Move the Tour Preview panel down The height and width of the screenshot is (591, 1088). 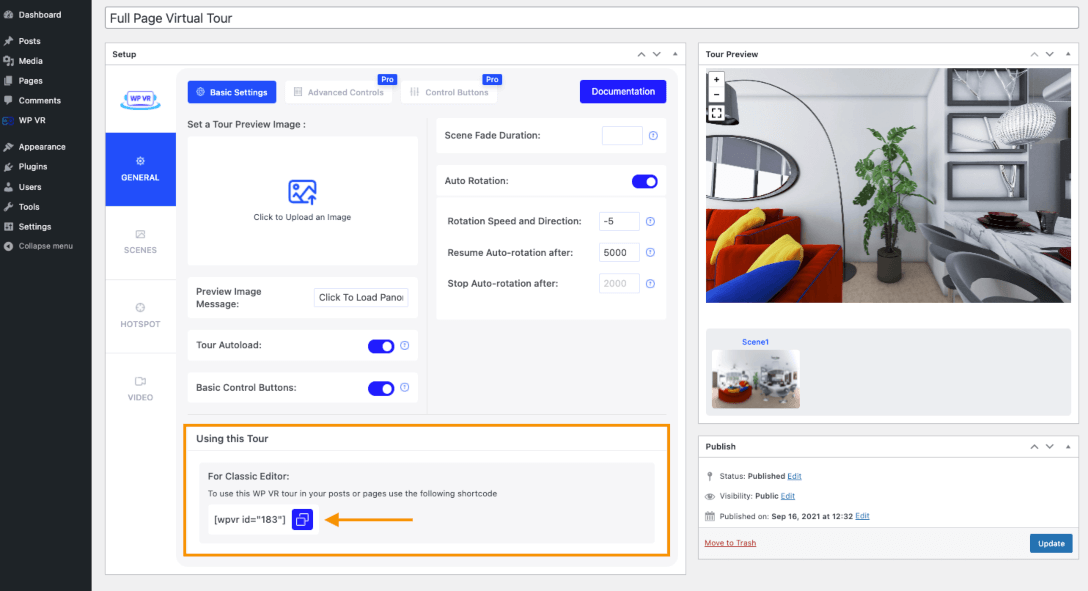tap(1050, 54)
